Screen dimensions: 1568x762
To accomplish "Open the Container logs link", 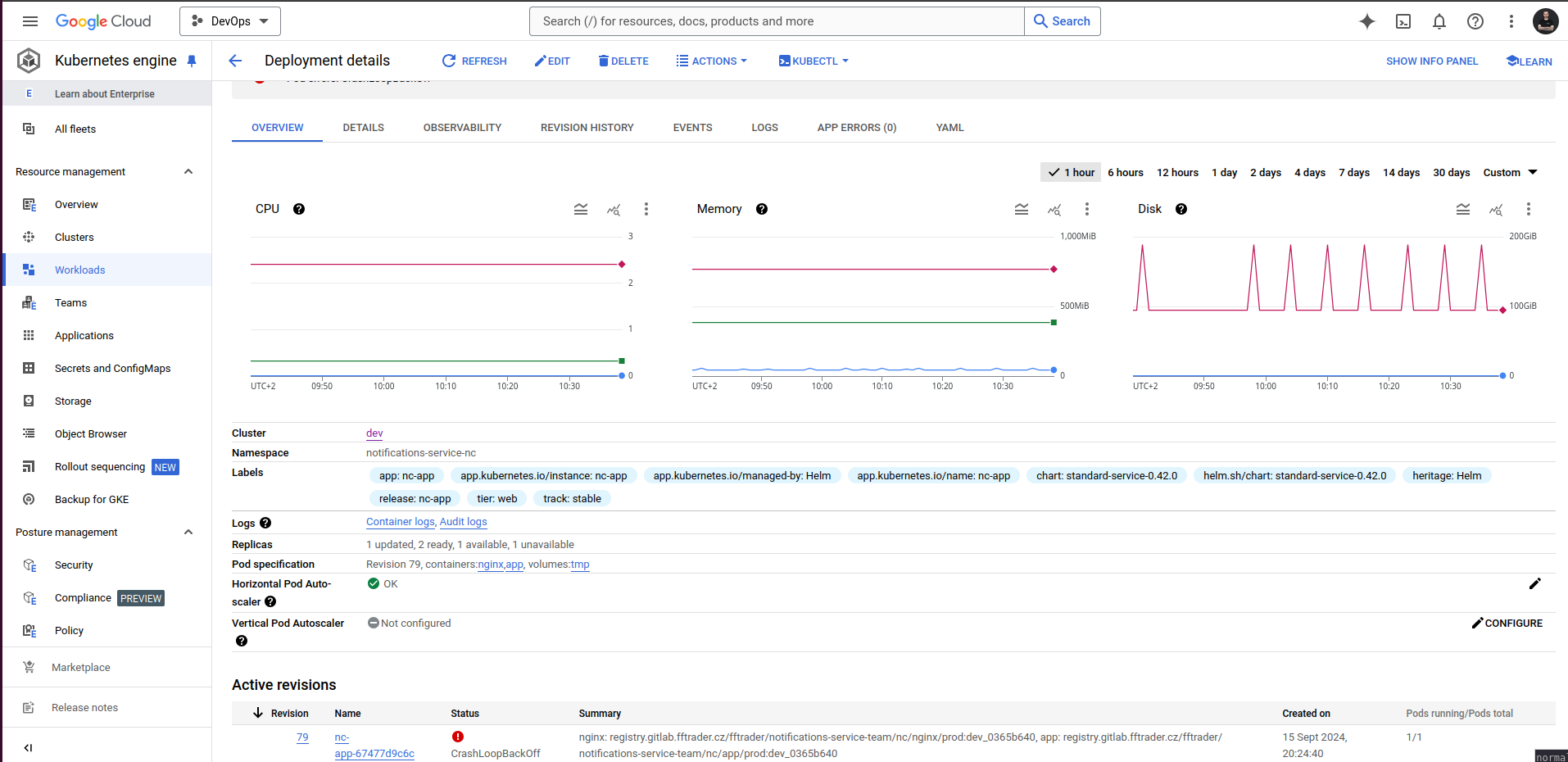I will pos(400,522).
